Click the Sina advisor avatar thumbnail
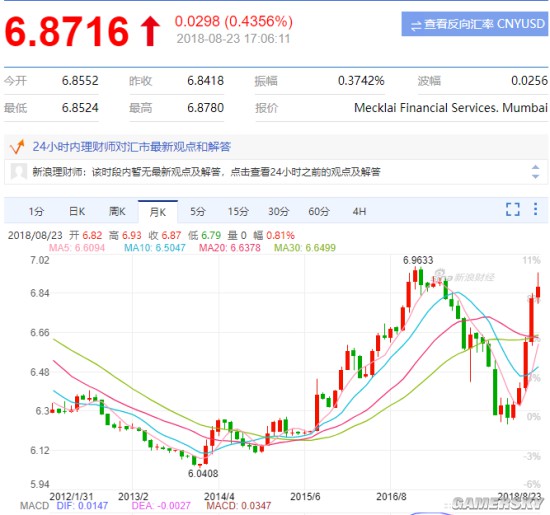Screen dimensions: 550x515 point(19,172)
